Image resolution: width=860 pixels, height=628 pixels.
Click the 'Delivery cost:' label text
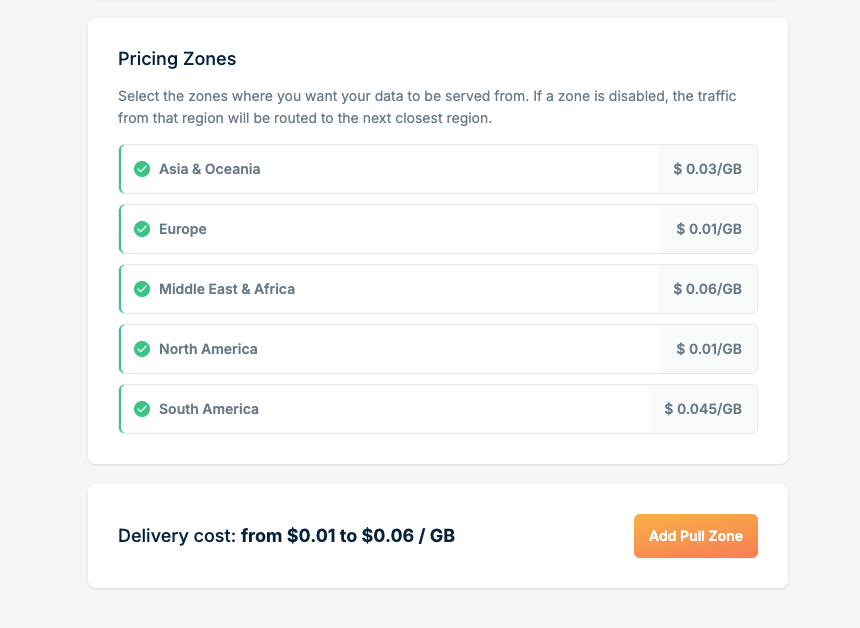(177, 536)
